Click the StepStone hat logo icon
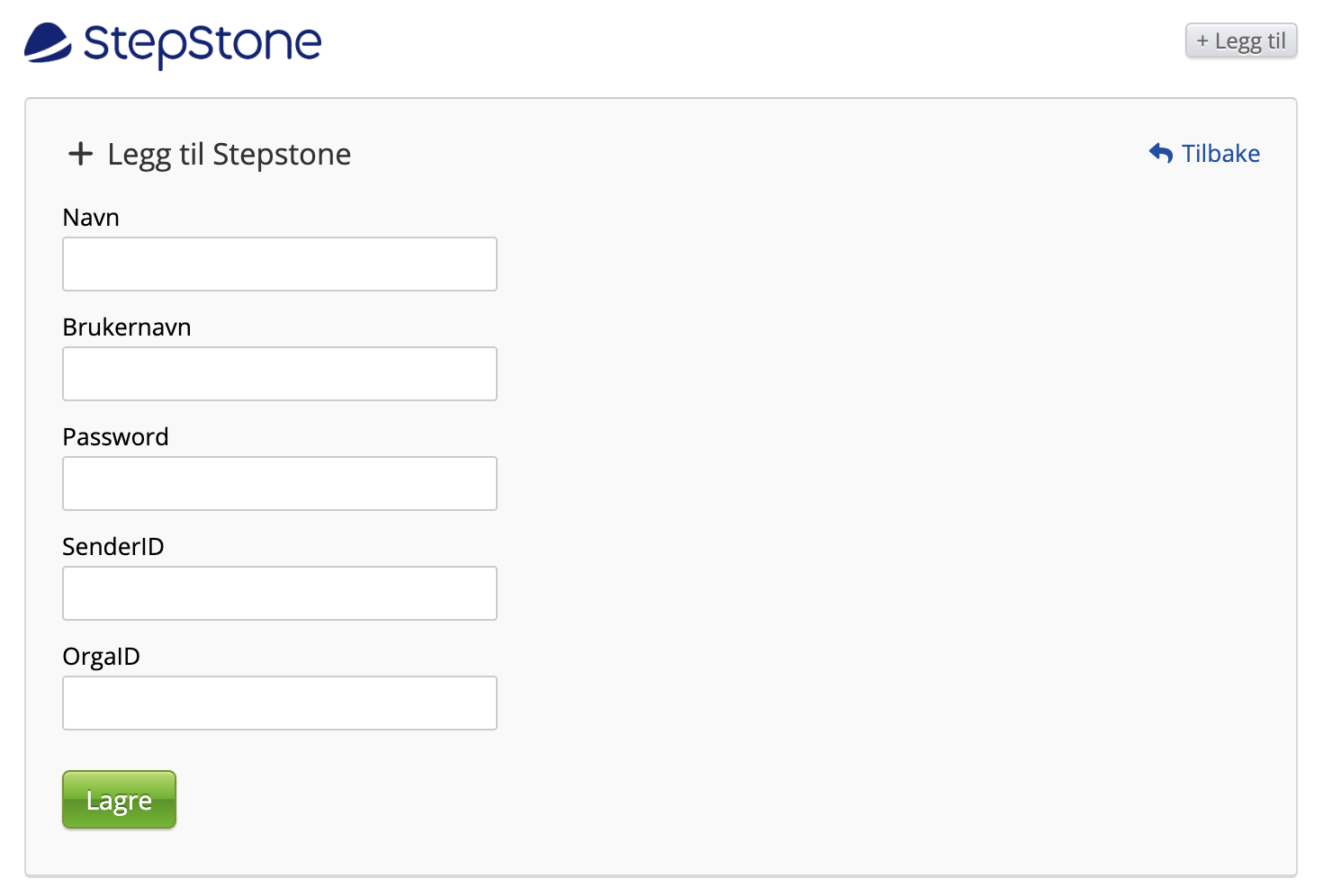This screenshot has height=896, width=1323. (48, 42)
